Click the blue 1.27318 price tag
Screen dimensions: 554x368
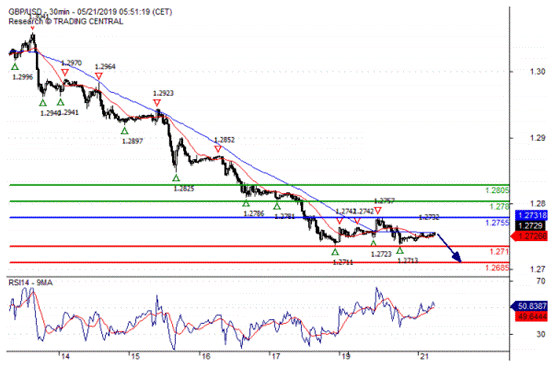532,215
